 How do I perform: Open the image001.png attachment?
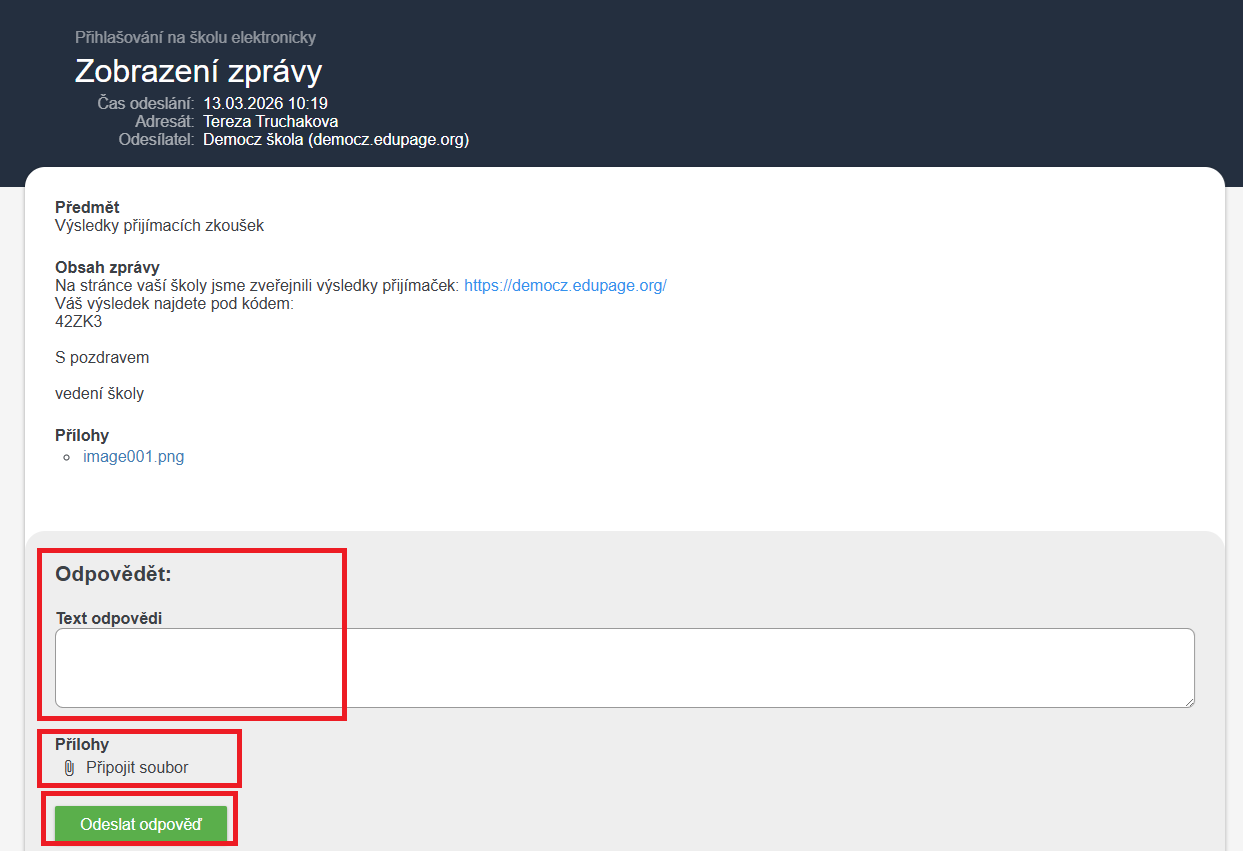[x=133, y=457]
